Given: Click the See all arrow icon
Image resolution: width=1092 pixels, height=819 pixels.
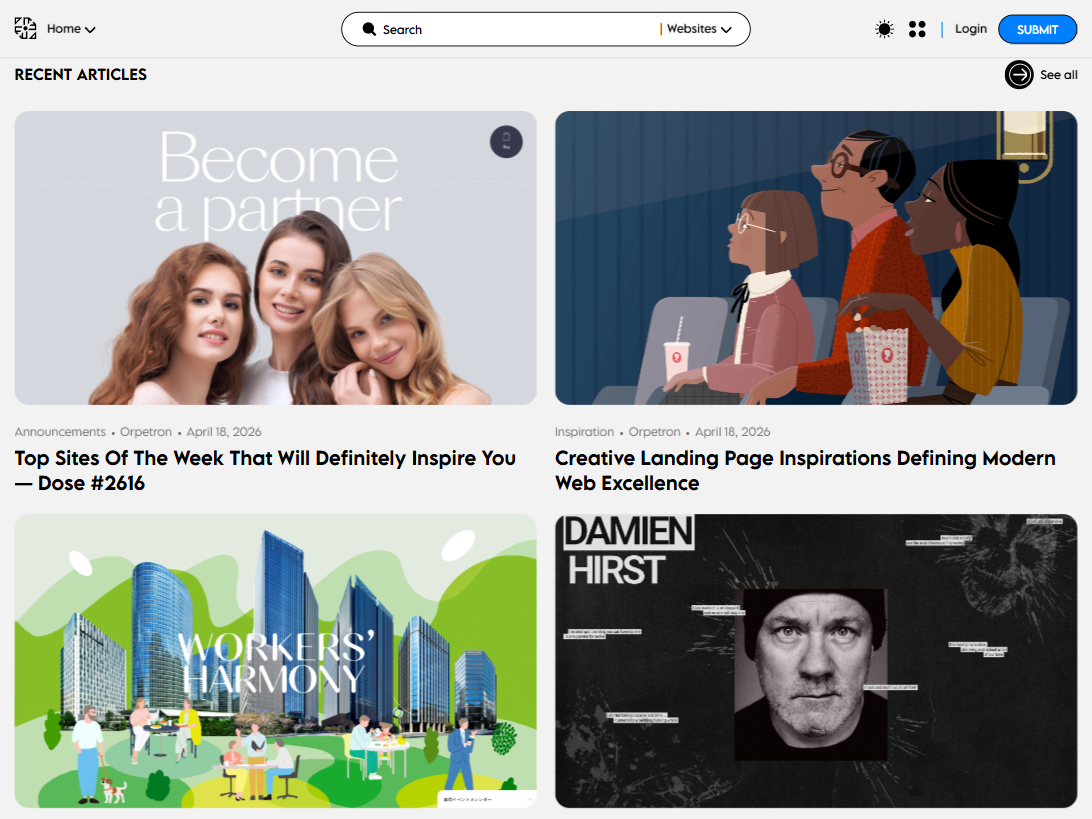Looking at the screenshot, I should pyautogui.click(x=1019, y=75).
